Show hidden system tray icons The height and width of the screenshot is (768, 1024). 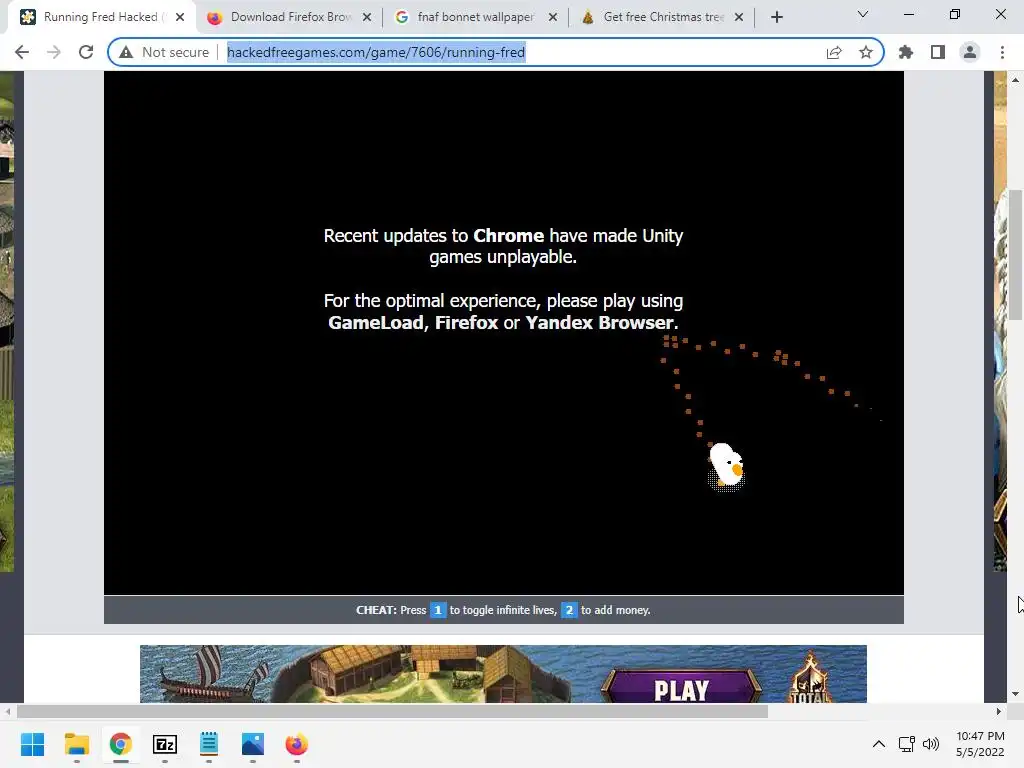[879, 744]
